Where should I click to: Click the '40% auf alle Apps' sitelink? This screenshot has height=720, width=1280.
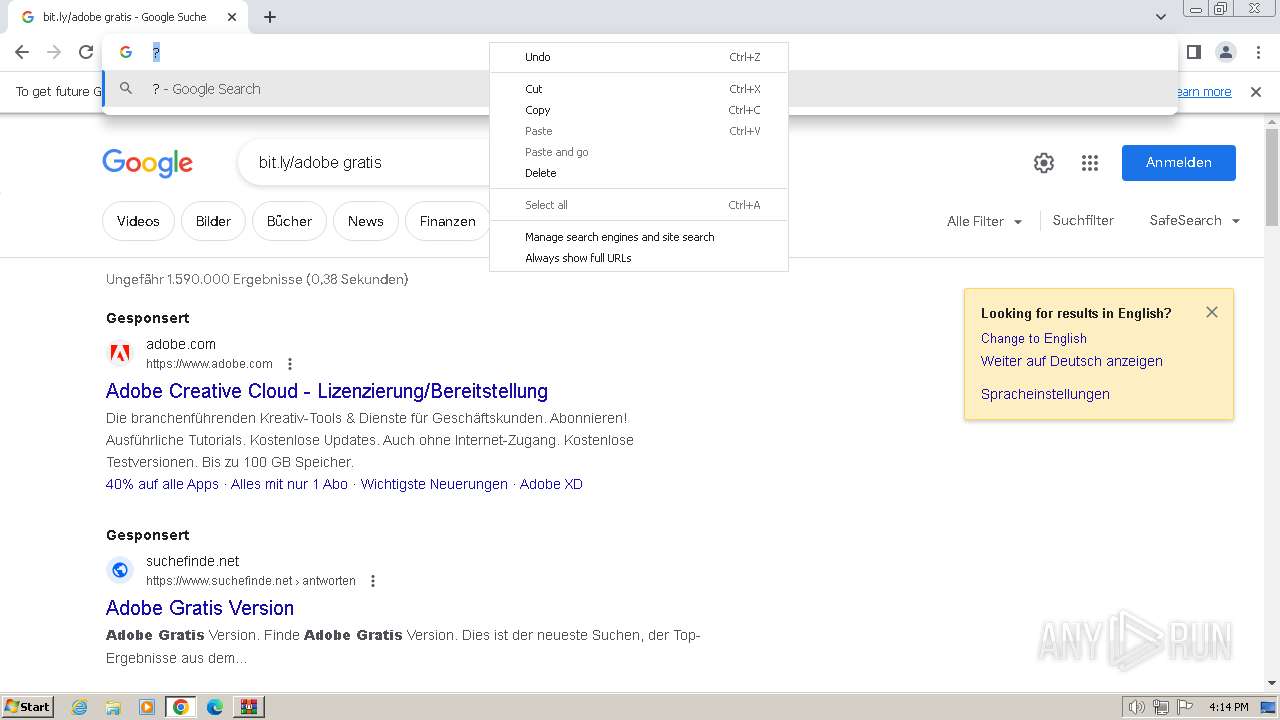coord(162,484)
